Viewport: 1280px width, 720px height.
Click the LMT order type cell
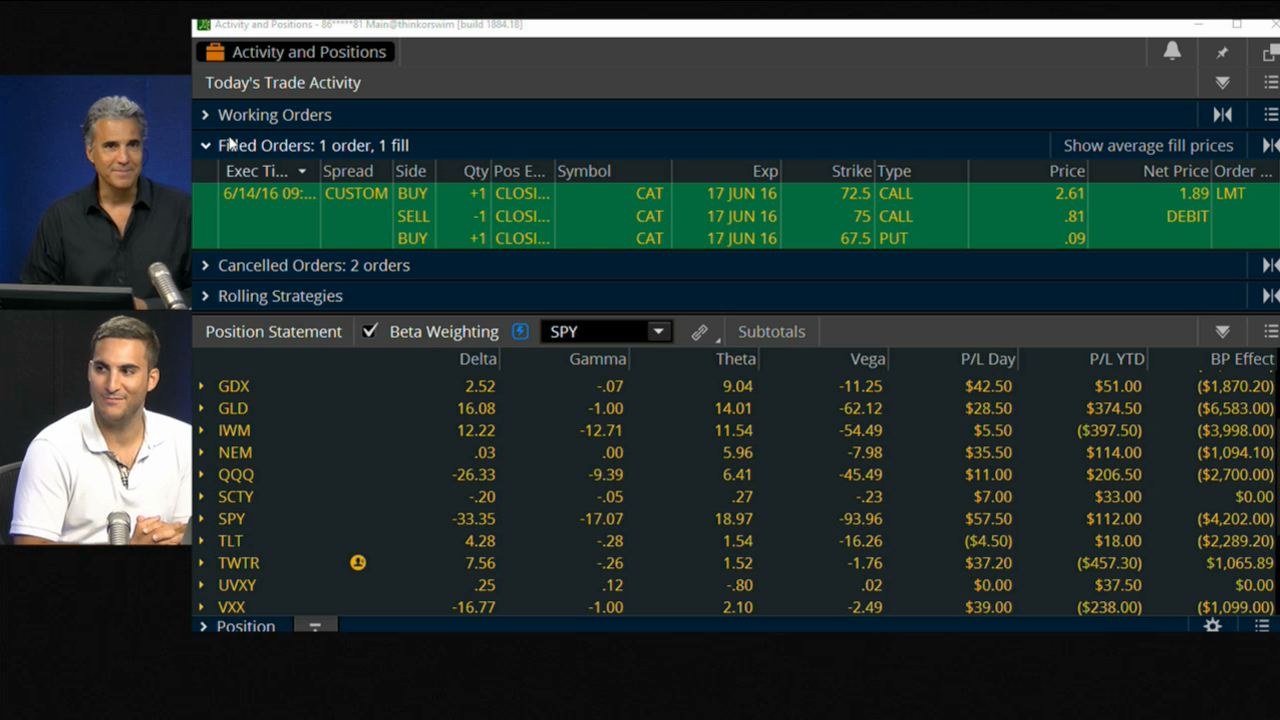1230,193
